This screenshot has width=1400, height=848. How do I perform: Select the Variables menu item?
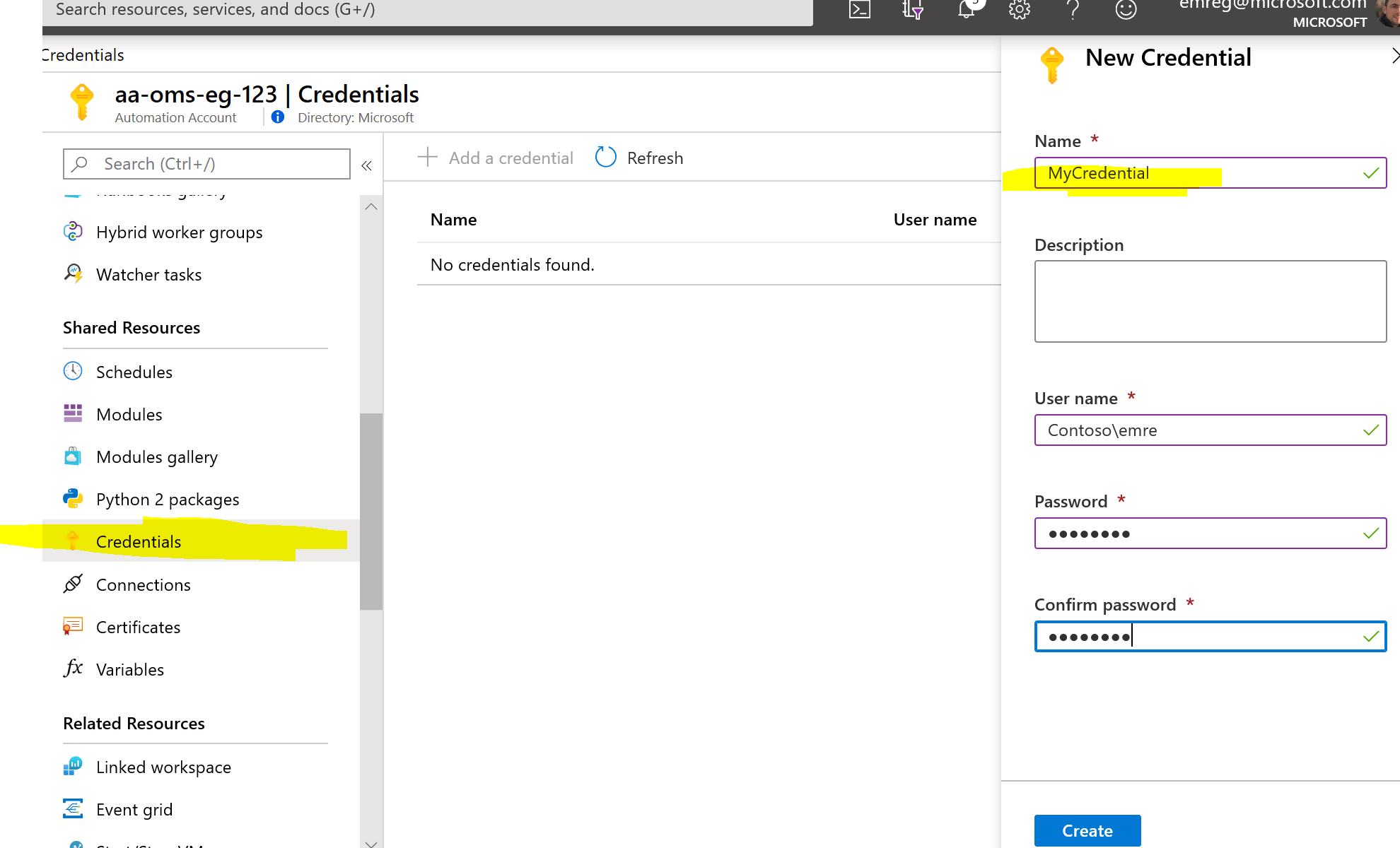click(x=129, y=670)
